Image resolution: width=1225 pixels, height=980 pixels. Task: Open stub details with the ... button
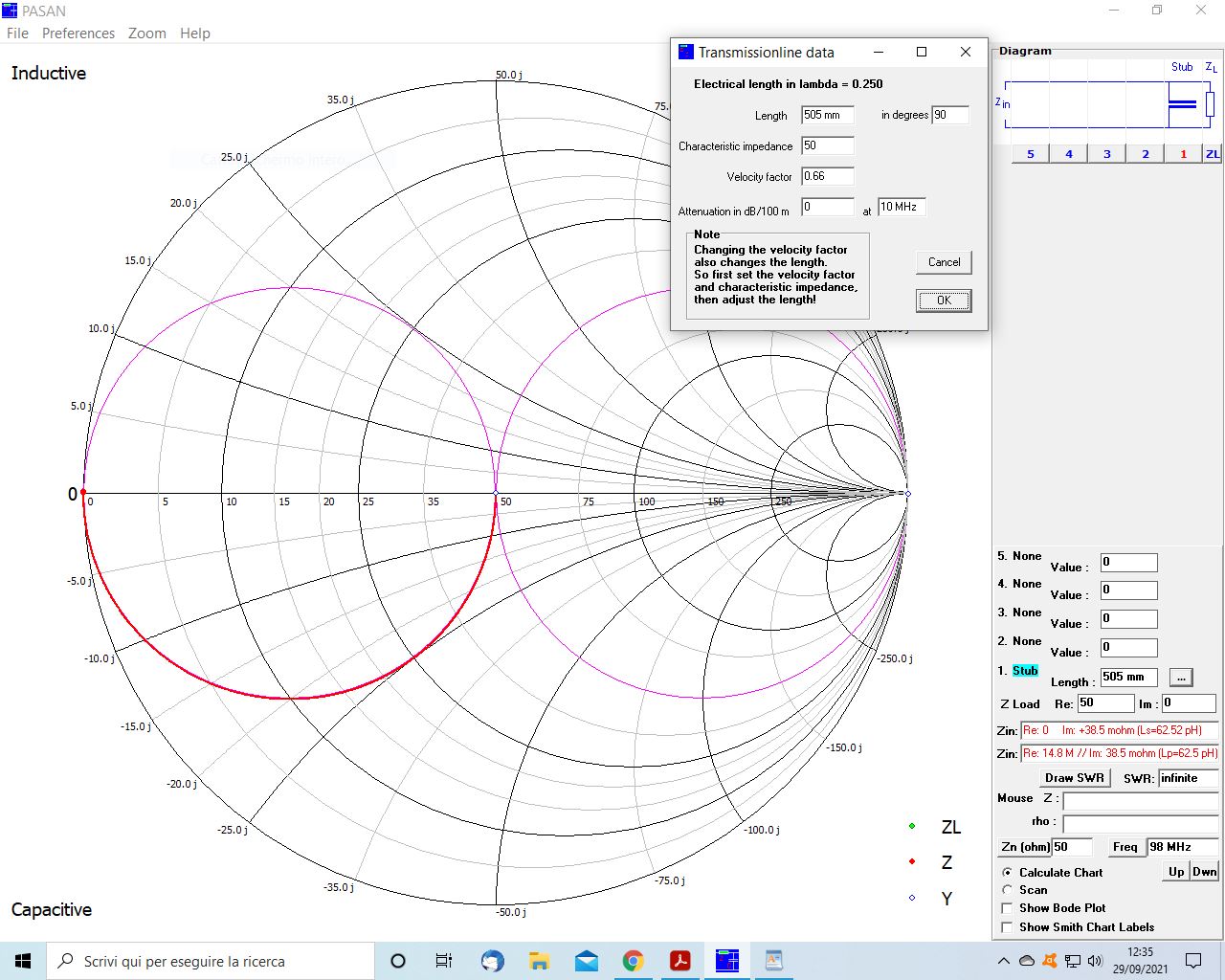[x=1181, y=677]
